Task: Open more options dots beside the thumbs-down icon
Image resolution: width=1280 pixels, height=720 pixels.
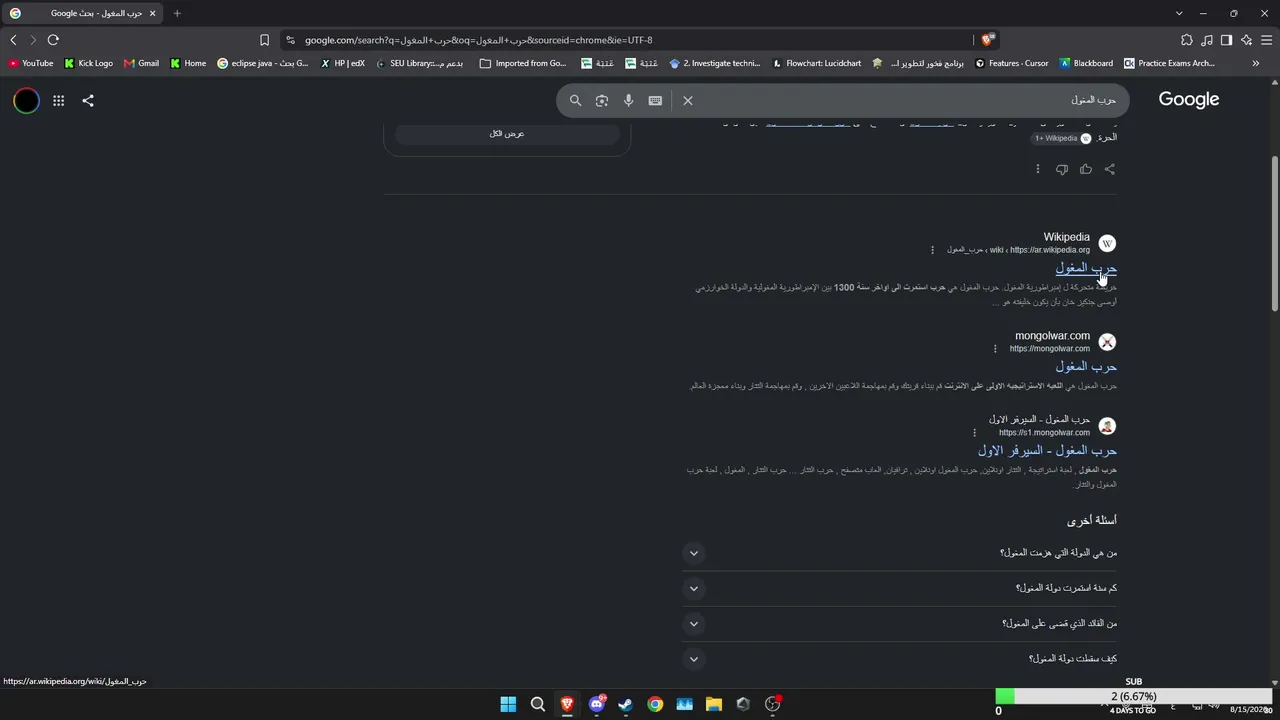Action: tap(1038, 169)
